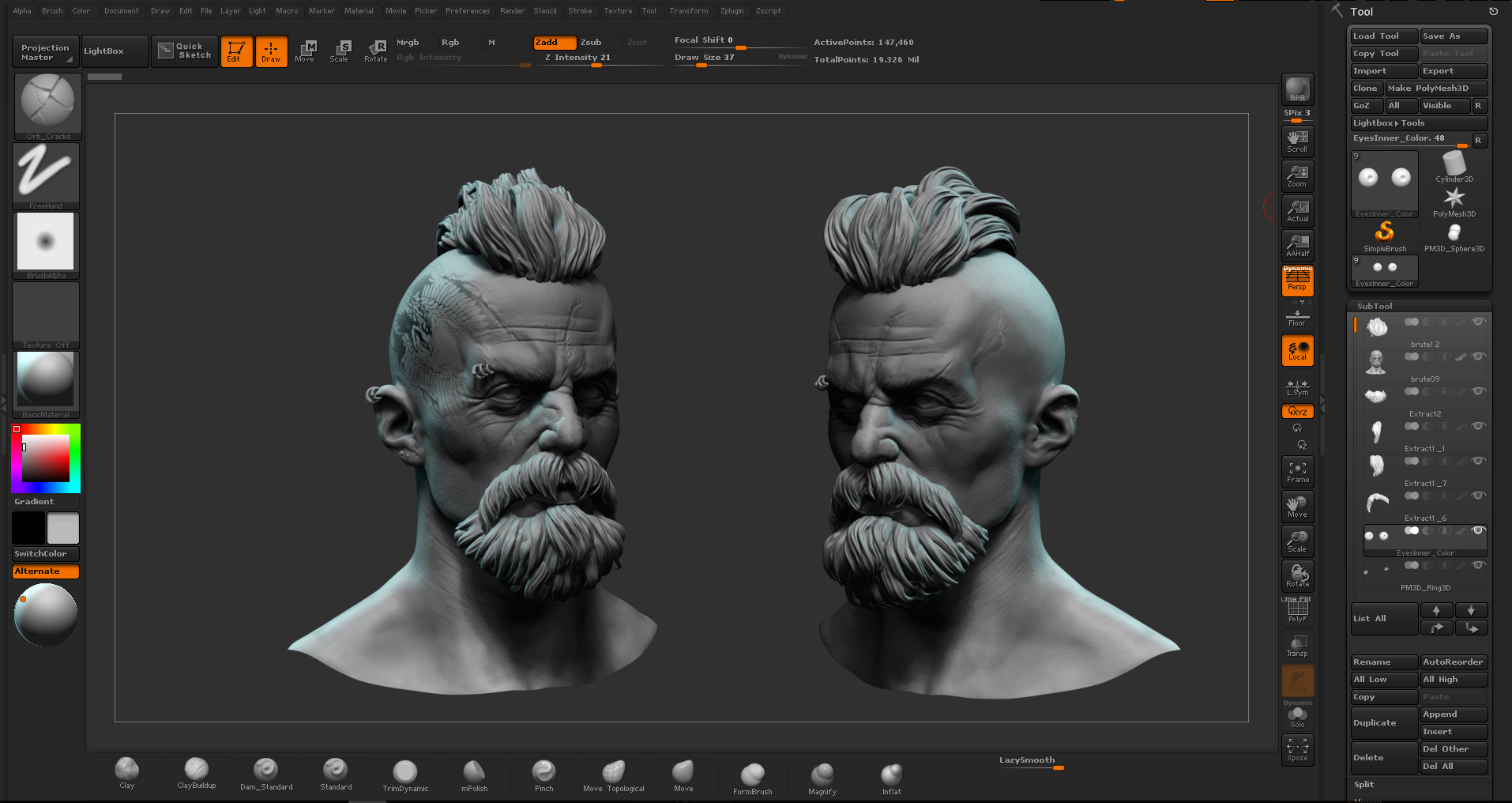Select the Dam_Standard brush
The image size is (1512, 803).
pyautogui.click(x=266, y=774)
